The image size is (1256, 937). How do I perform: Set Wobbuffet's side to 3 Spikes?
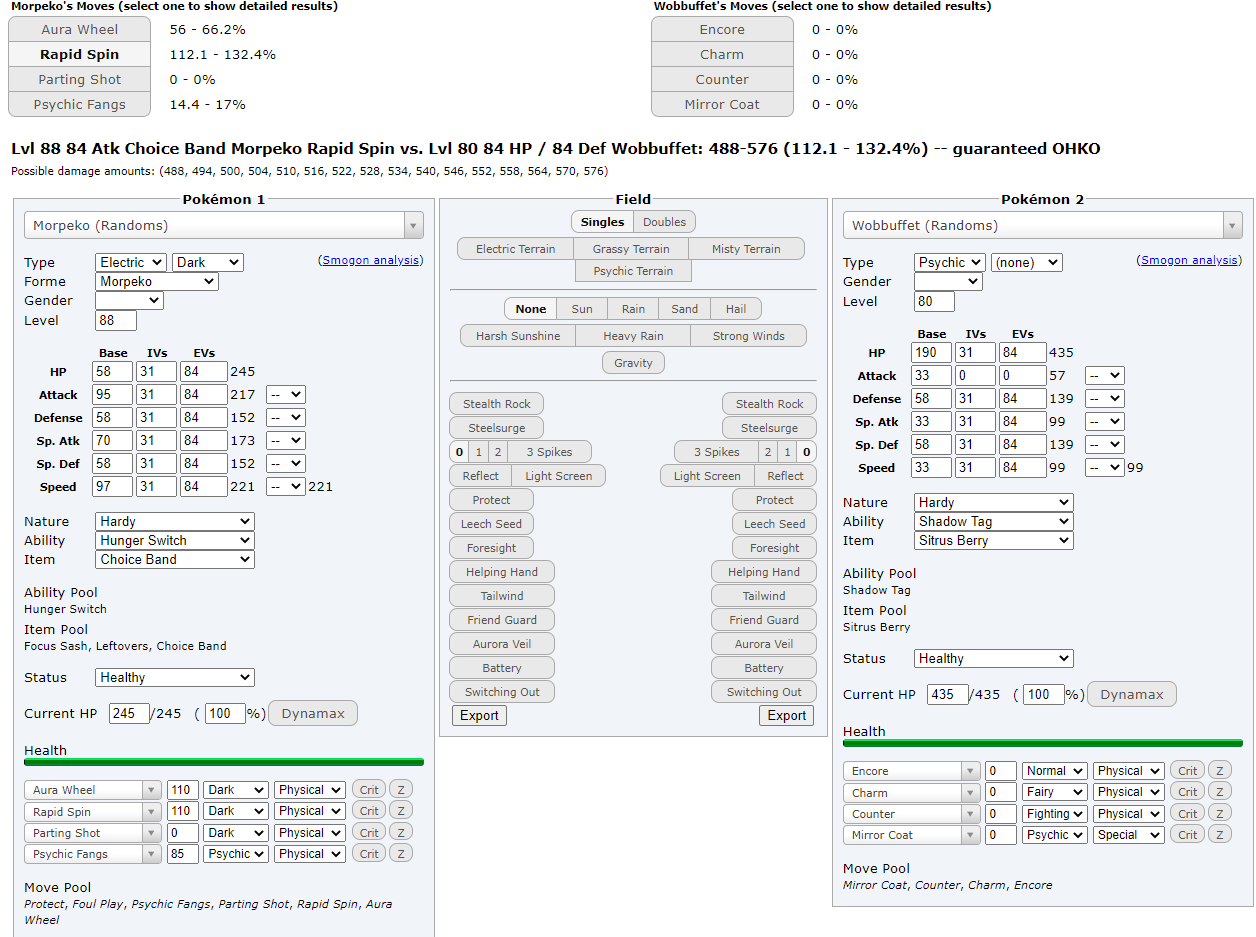[716, 452]
